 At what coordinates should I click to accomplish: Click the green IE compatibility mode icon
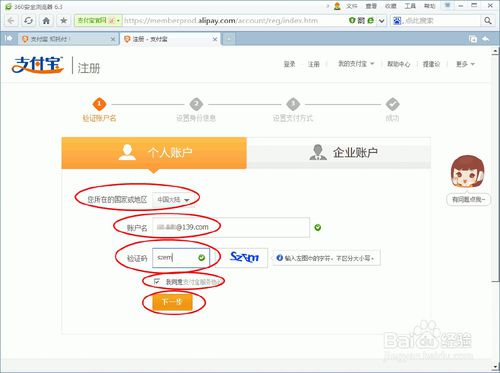click(370, 21)
